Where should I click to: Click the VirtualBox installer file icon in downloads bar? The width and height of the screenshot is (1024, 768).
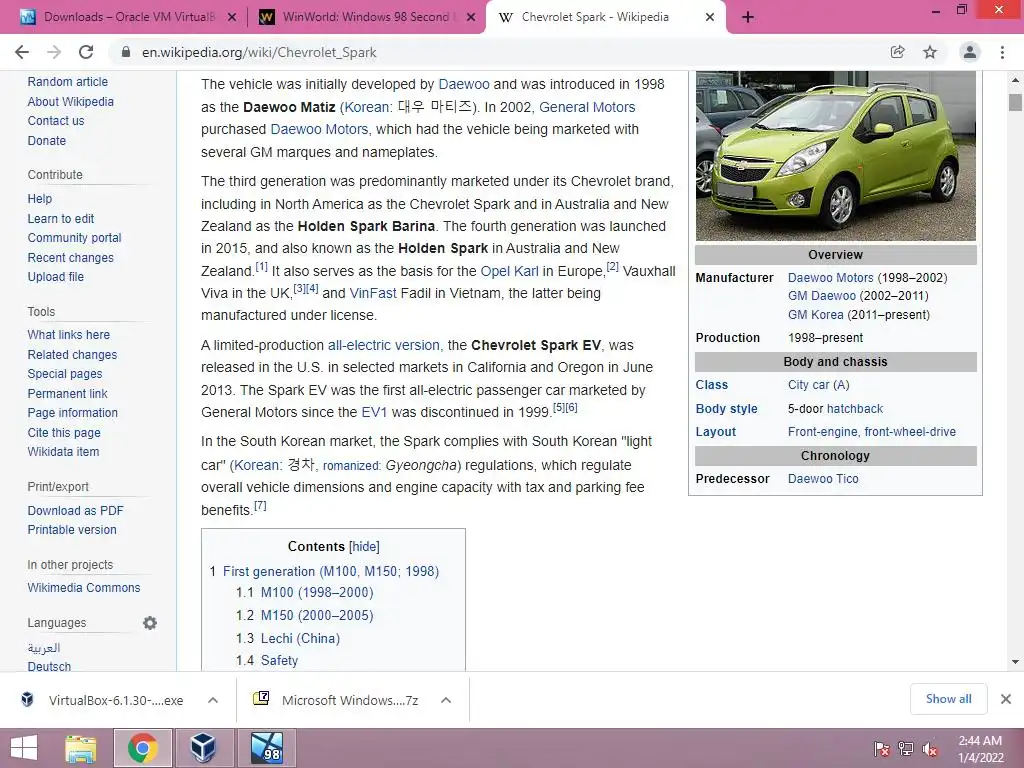(x=27, y=699)
